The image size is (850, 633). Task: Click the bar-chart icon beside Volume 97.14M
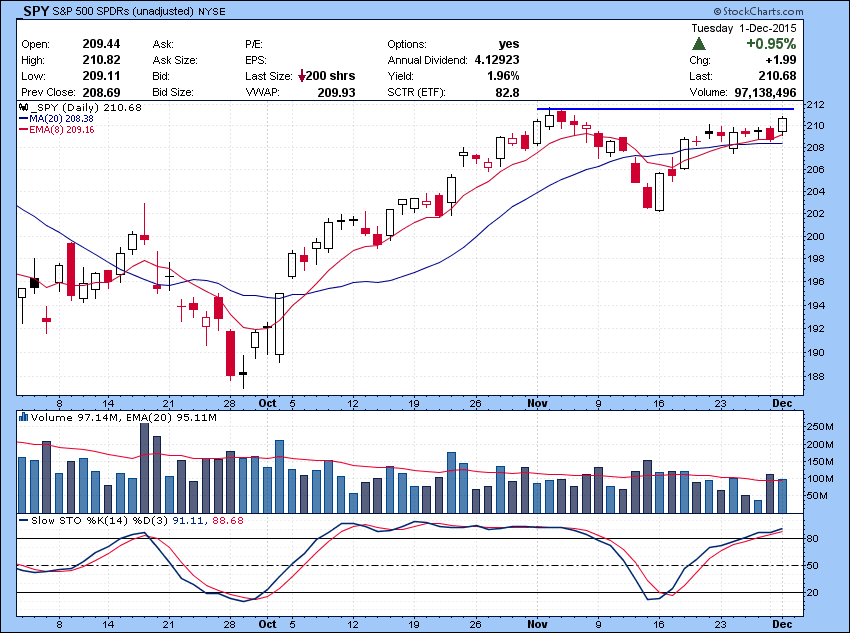pos(23,417)
